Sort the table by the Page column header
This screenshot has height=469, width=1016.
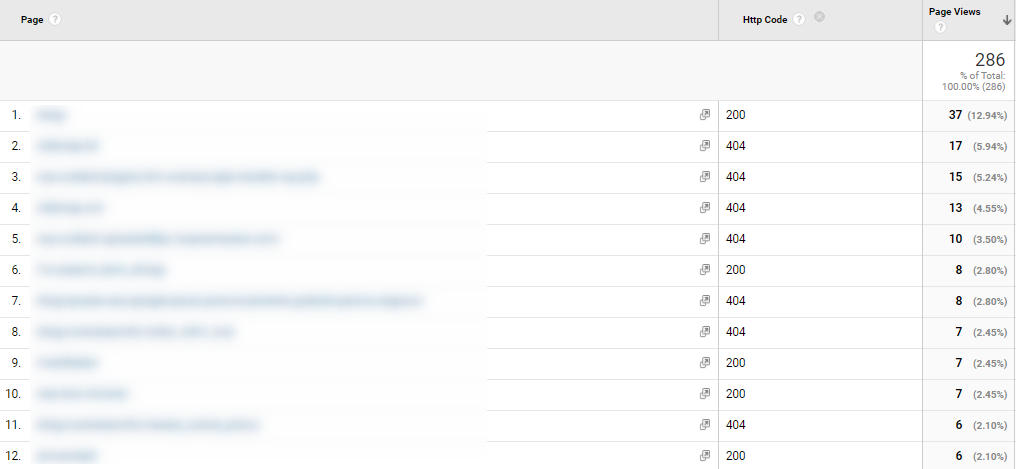33,20
